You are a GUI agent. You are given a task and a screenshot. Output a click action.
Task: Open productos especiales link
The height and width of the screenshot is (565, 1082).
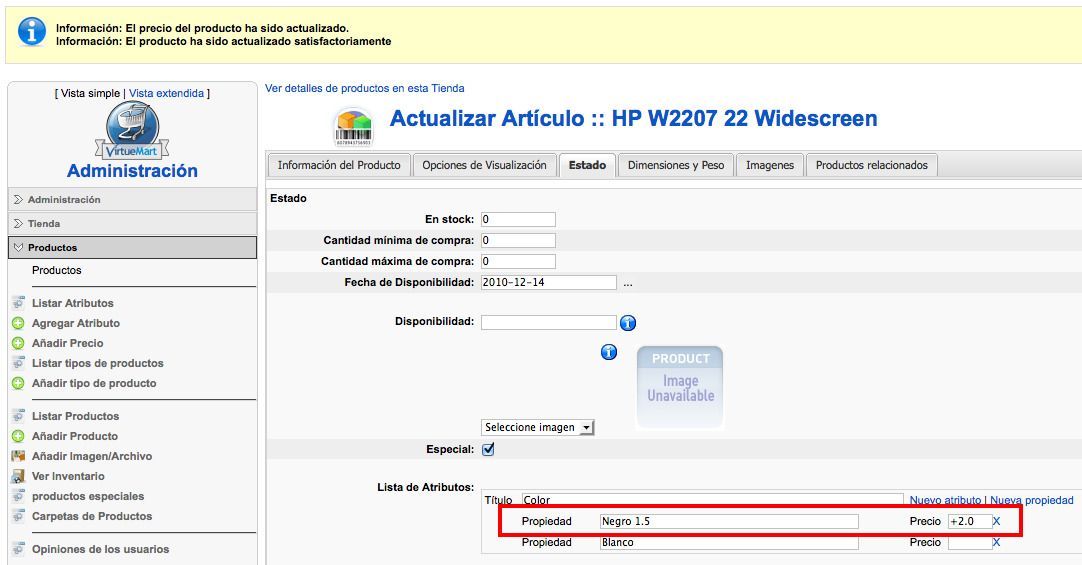tap(88, 496)
